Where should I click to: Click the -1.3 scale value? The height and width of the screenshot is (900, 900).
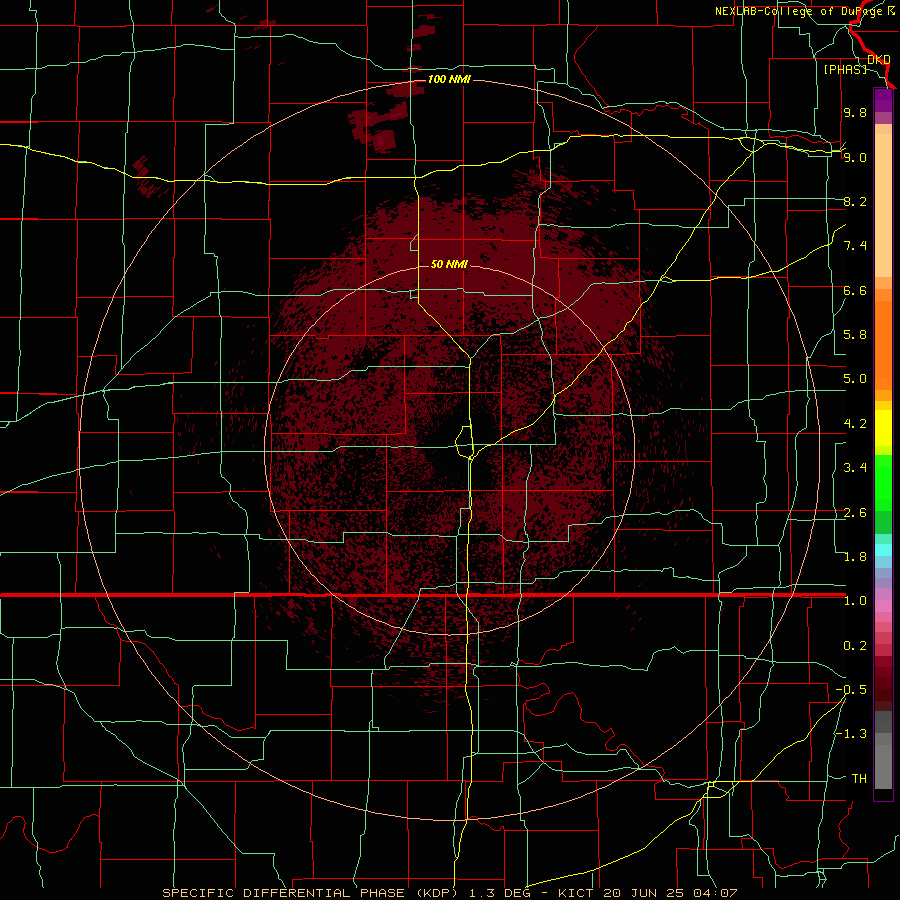click(851, 734)
